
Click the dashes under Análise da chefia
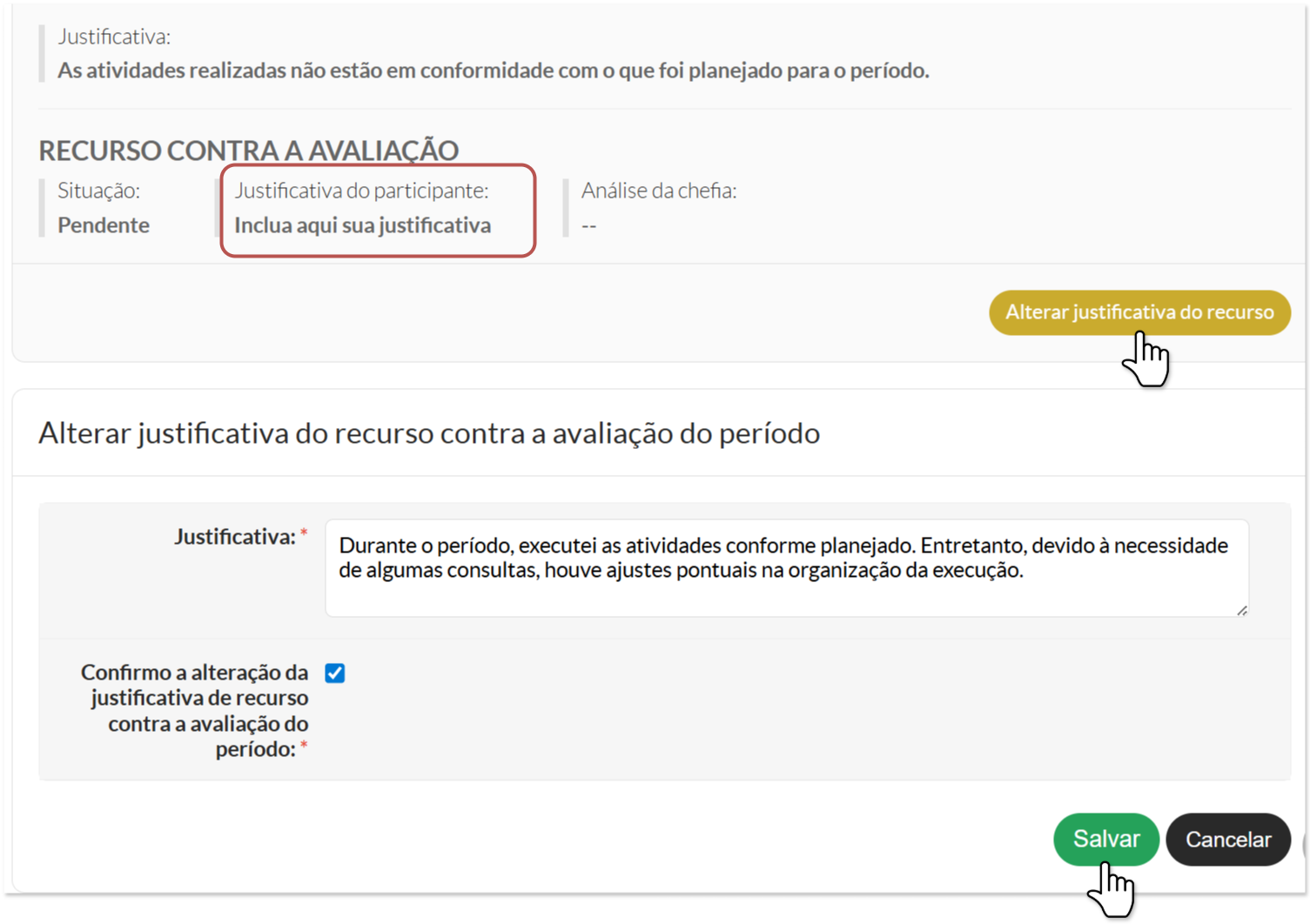click(589, 226)
